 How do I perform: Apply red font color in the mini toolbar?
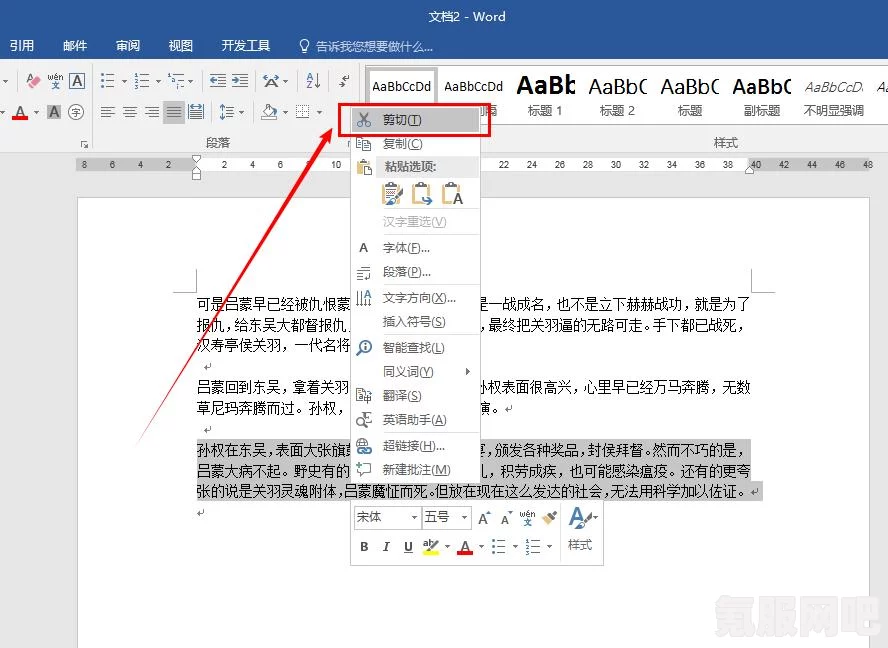click(x=465, y=547)
